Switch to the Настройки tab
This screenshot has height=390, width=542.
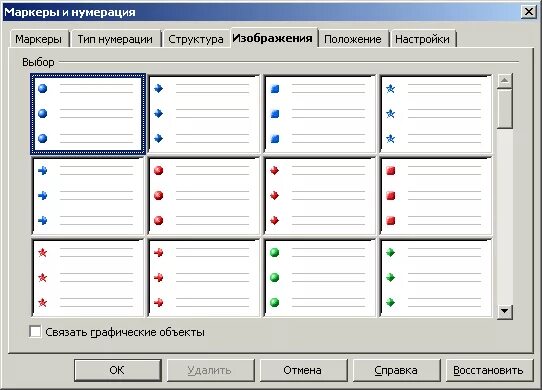click(422, 39)
